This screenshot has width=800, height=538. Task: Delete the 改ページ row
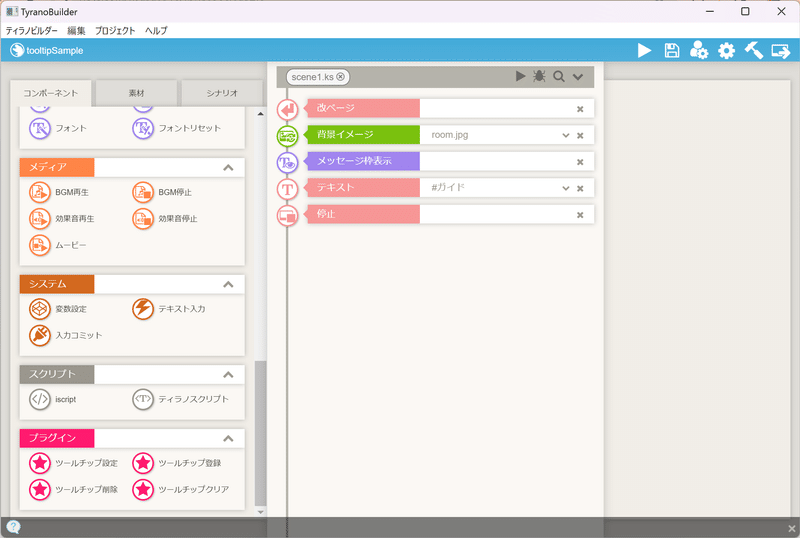click(580, 109)
